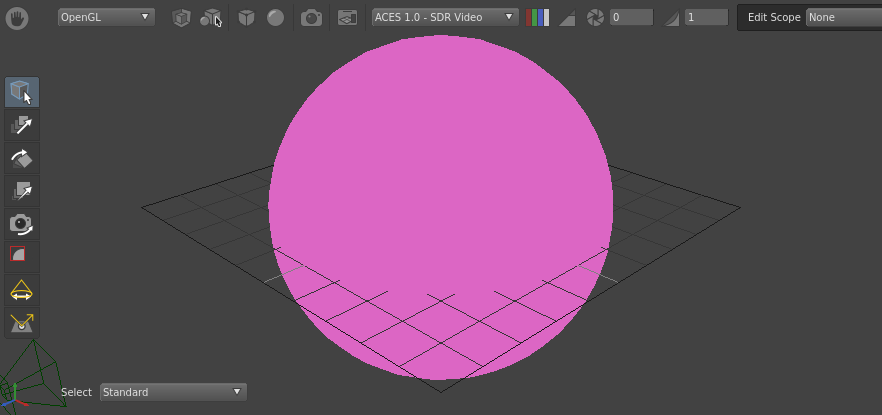Select the rotate tool in sidebar
Viewport: 882px width, 415px height.
21,158
